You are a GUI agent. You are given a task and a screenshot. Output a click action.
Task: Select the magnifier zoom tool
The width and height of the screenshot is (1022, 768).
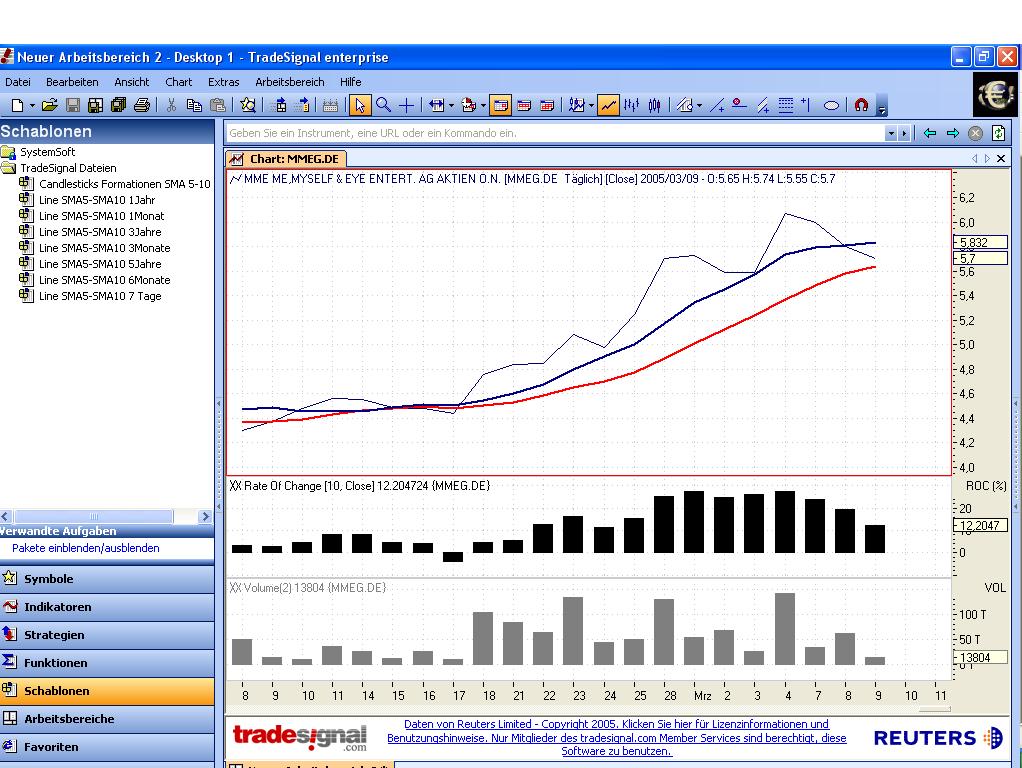coord(383,105)
